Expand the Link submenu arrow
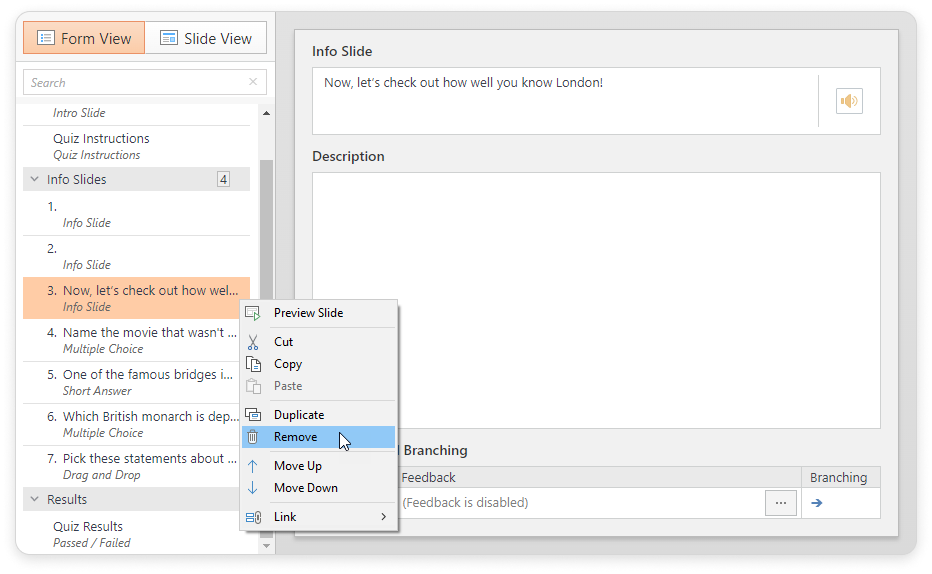This screenshot has height=574, width=932. click(383, 517)
